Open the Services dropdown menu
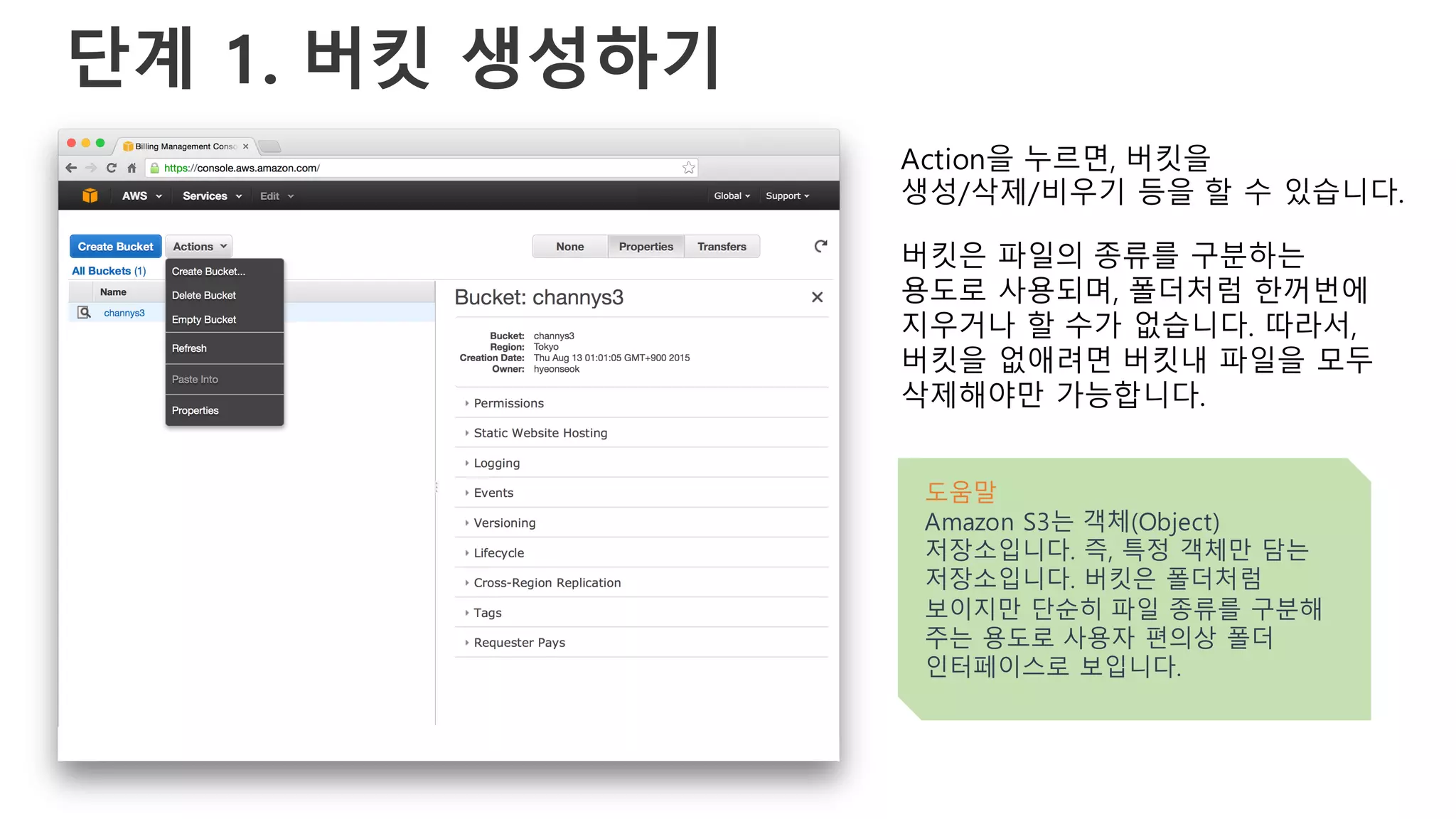The height and width of the screenshot is (819, 1456). [212, 196]
